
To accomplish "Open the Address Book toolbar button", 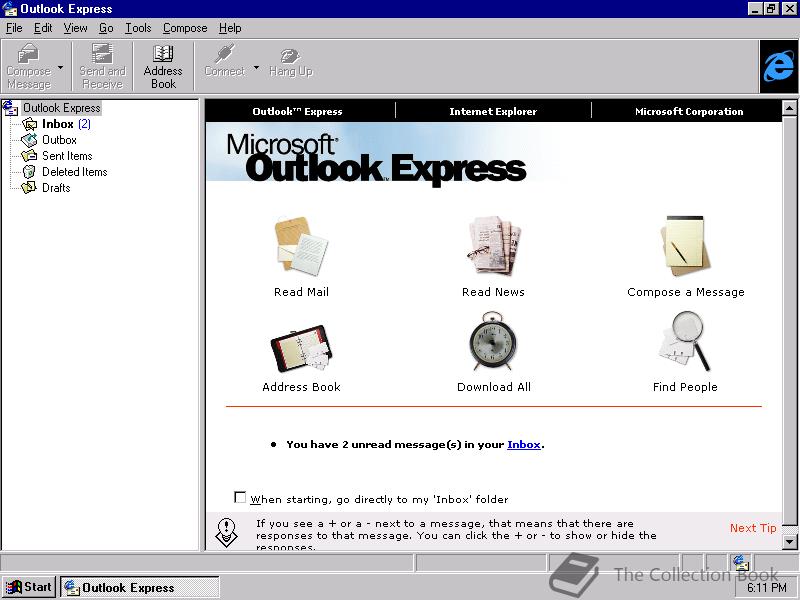I will pyautogui.click(x=163, y=66).
